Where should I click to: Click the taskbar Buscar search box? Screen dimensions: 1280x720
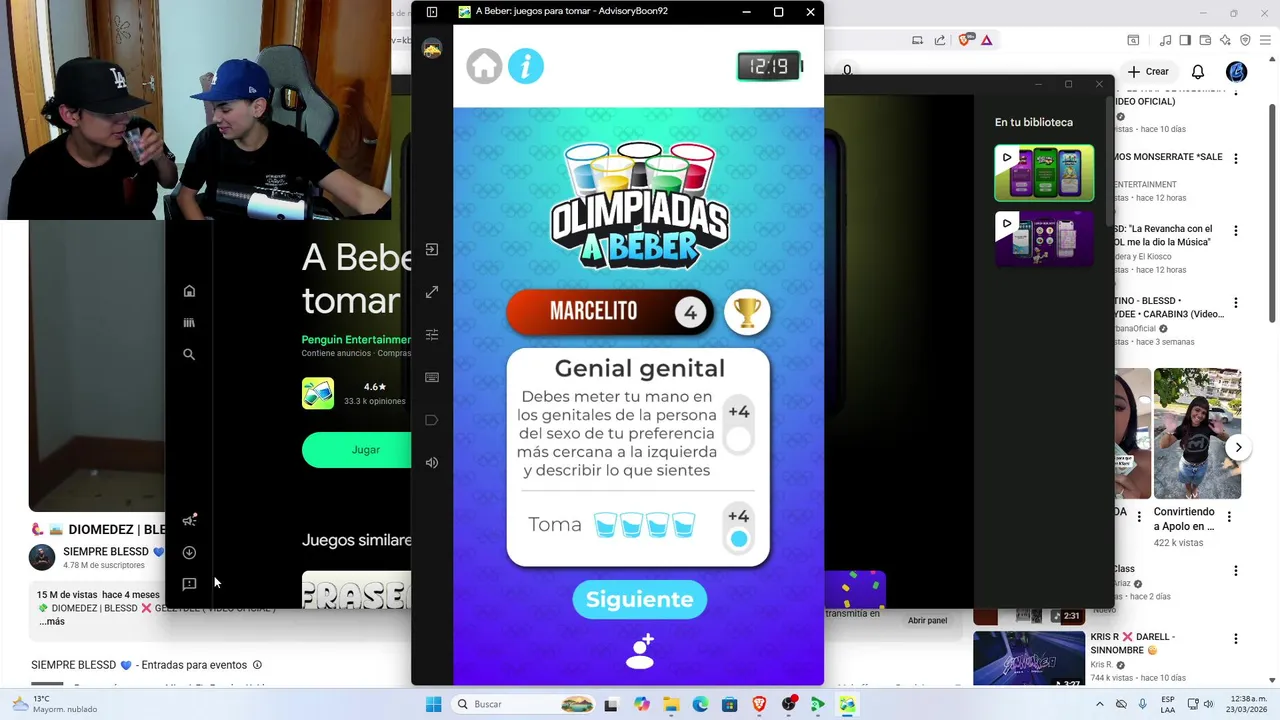[524, 704]
